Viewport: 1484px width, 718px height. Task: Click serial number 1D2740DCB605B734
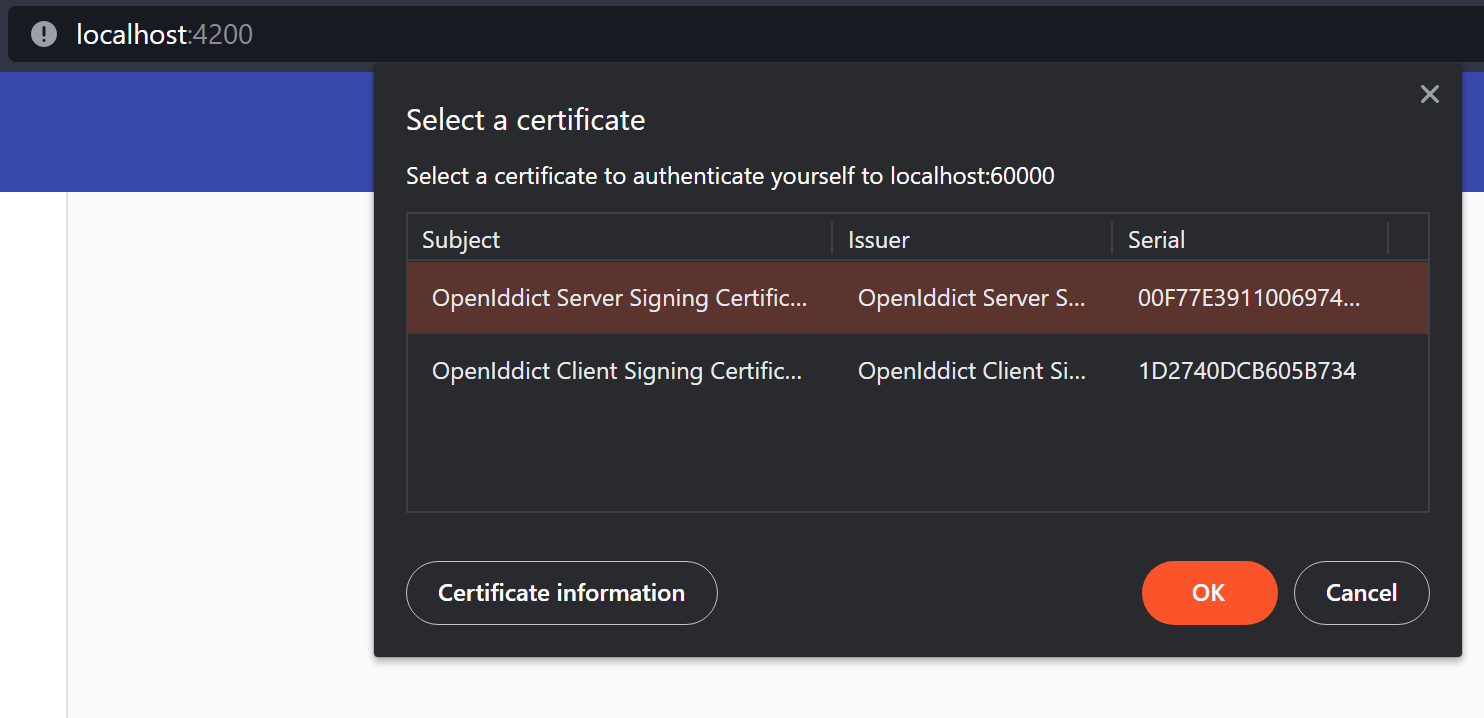pos(1247,370)
